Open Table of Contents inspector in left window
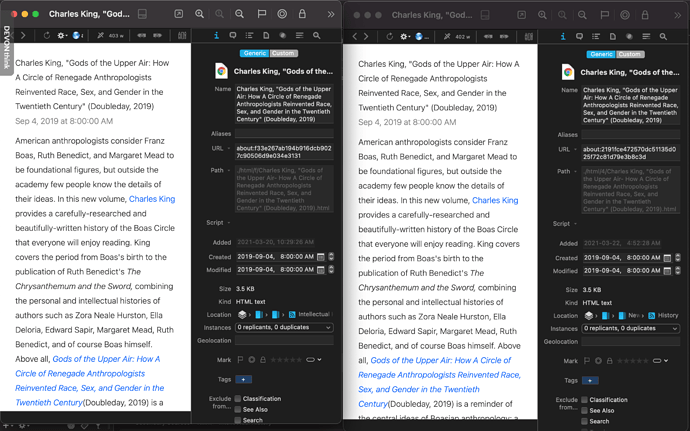The image size is (690, 431). pos(250,36)
